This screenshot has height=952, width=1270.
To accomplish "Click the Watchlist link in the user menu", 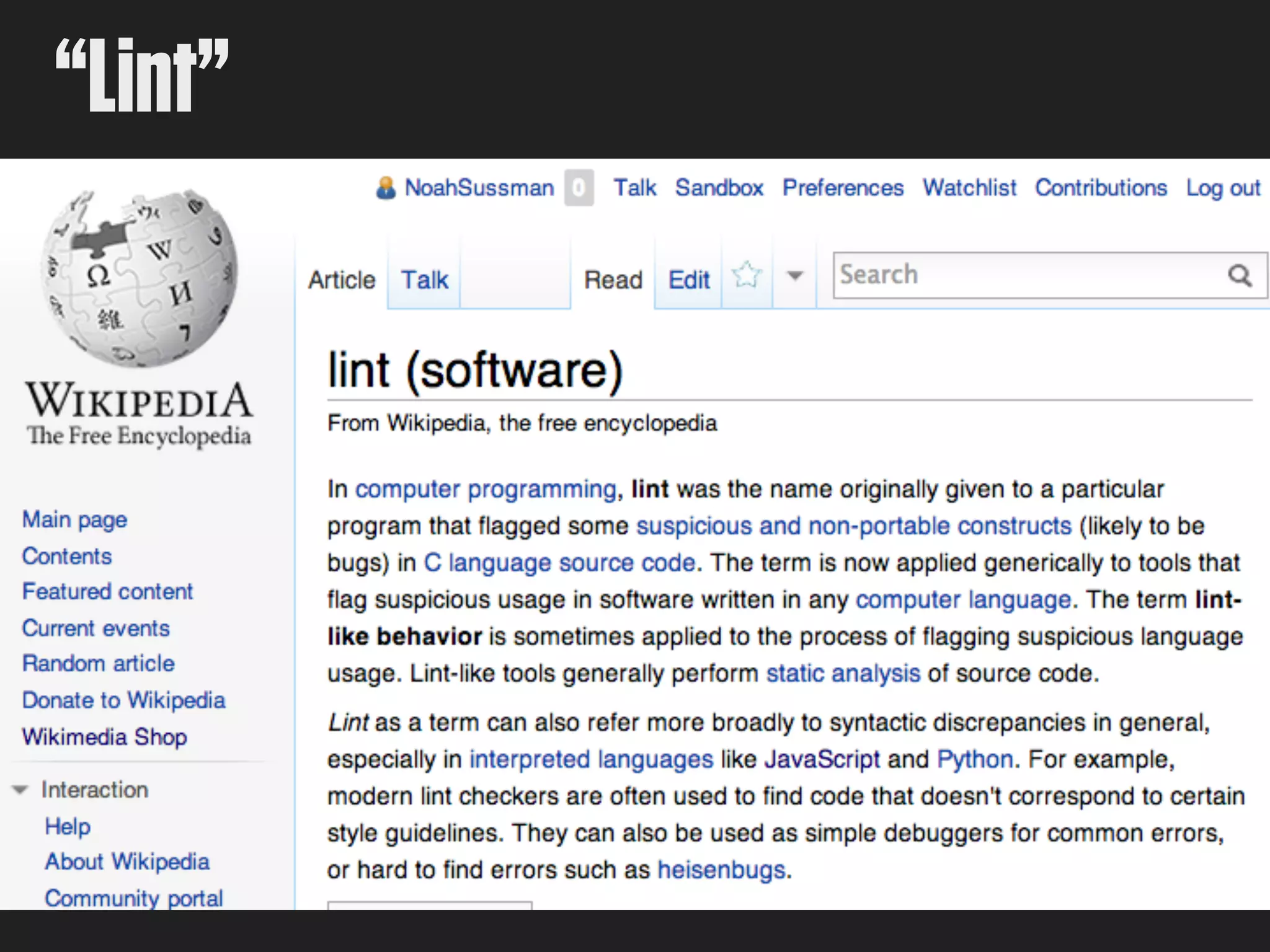I will (969, 188).
